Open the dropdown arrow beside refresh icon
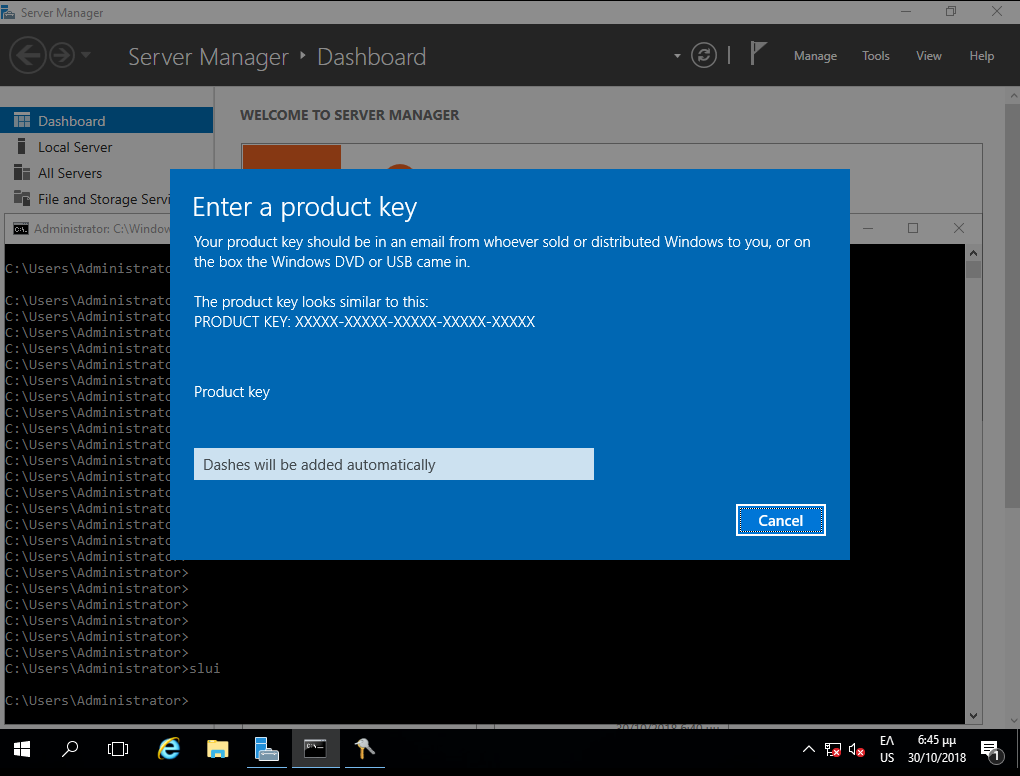1020x776 pixels. [677, 56]
